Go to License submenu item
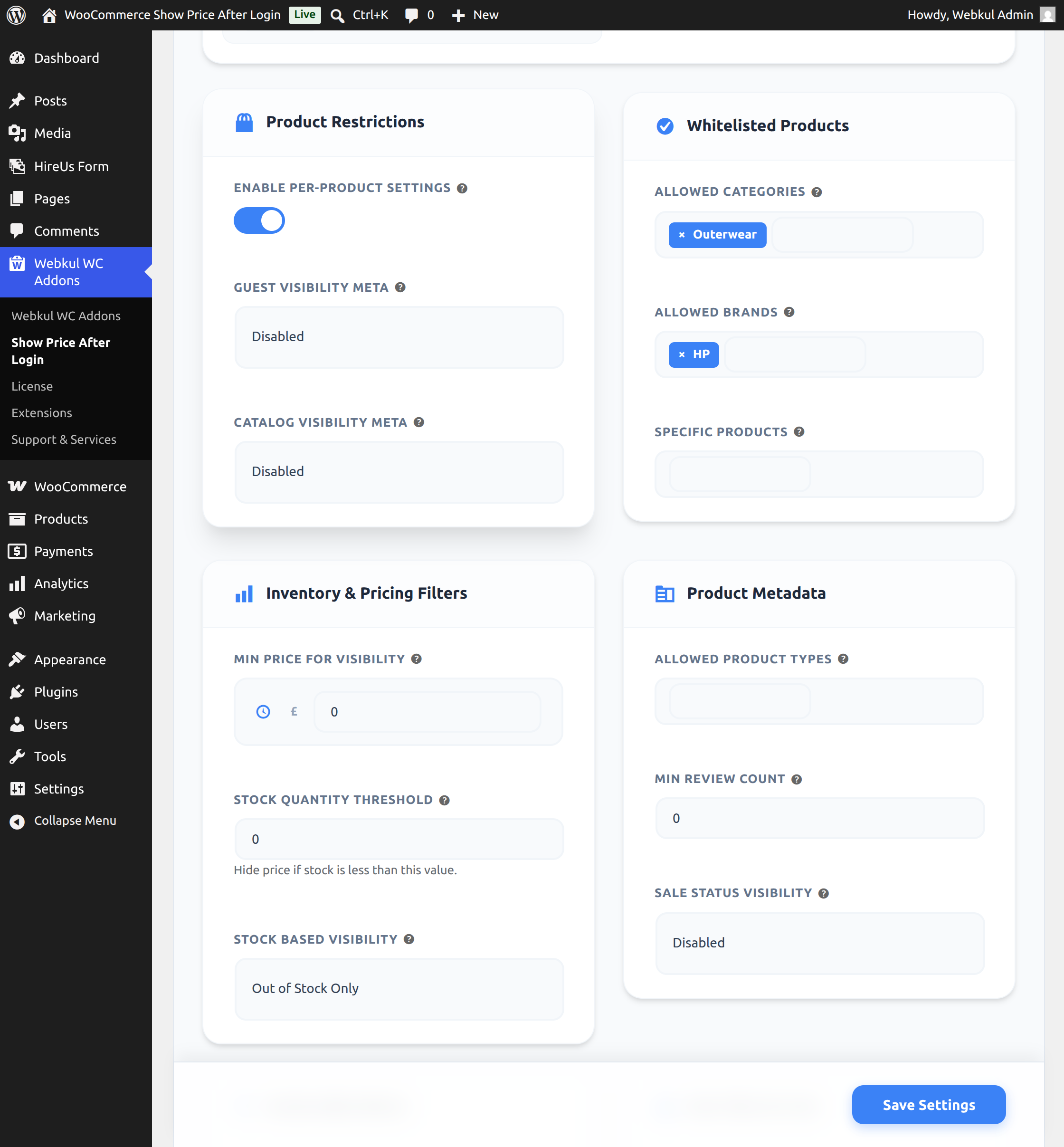The image size is (1064, 1147). (x=32, y=386)
